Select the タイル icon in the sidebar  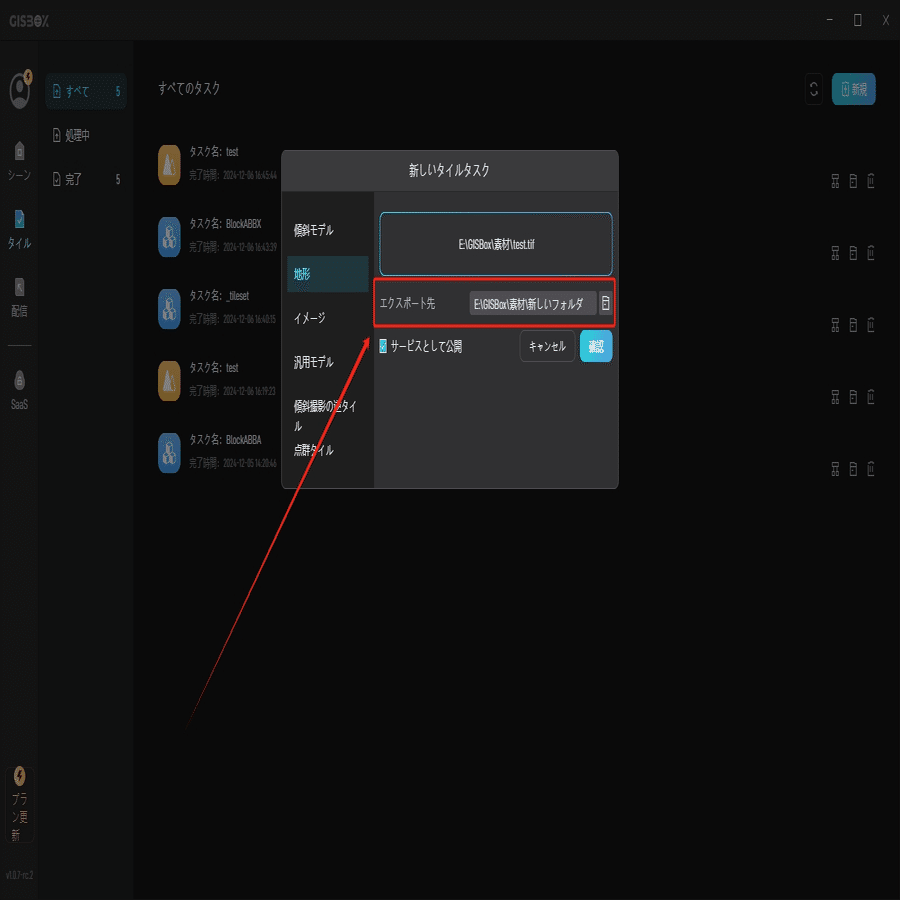pyautogui.click(x=18, y=222)
